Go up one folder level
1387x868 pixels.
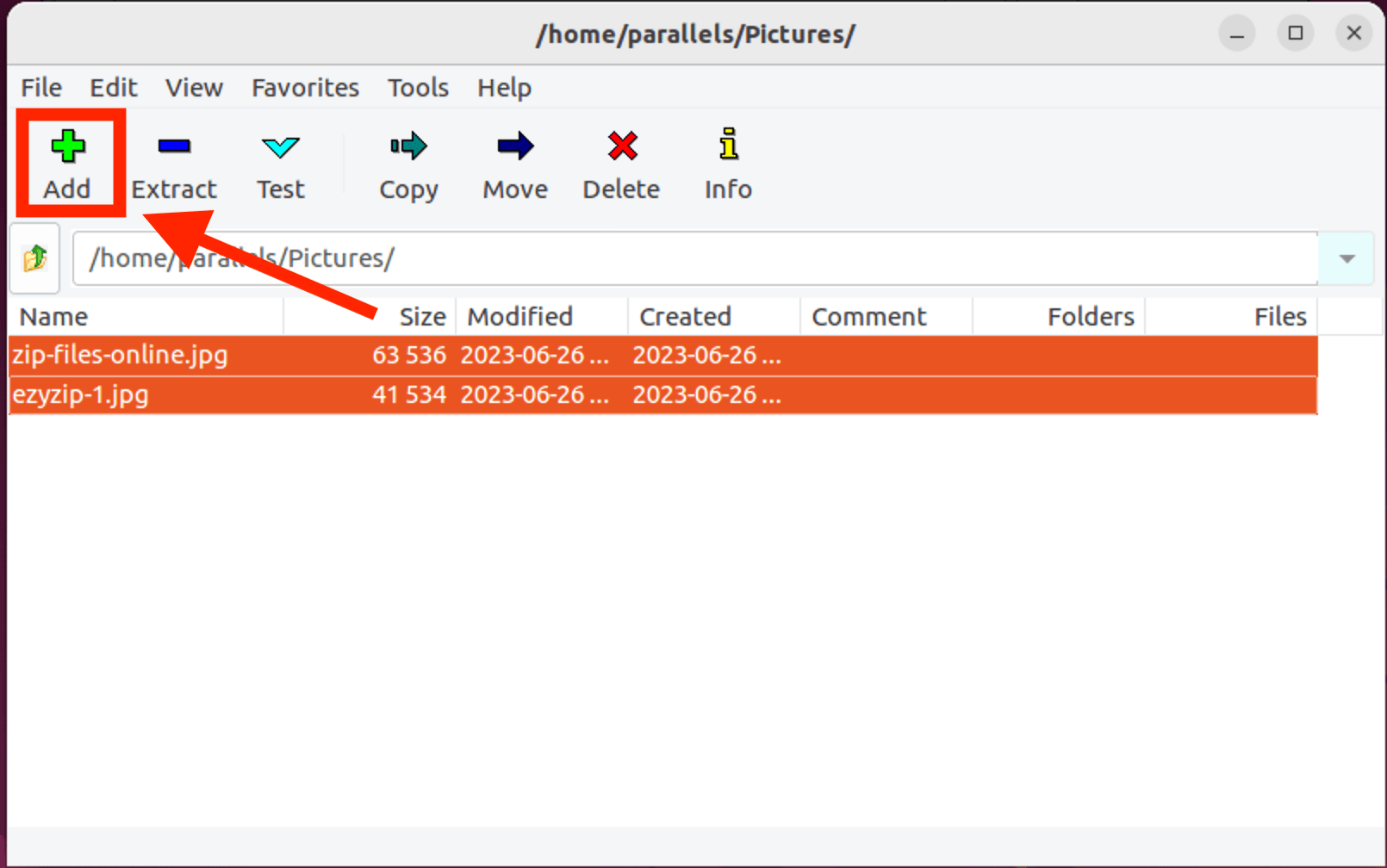point(35,257)
